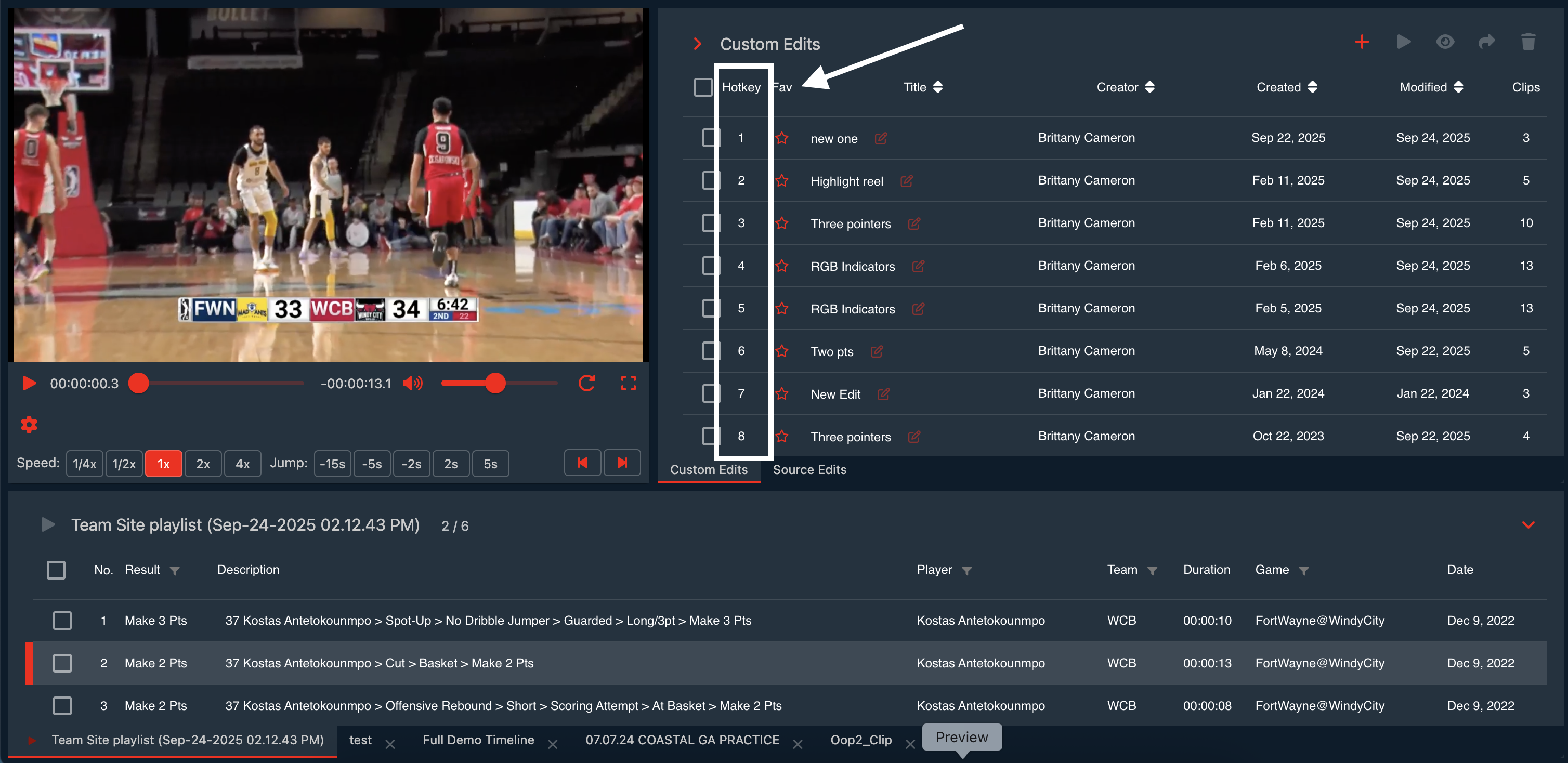The width and height of the screenshot is (1568, 763).
Task: Click the volume slider handle
Action: [x=495, y=384]
